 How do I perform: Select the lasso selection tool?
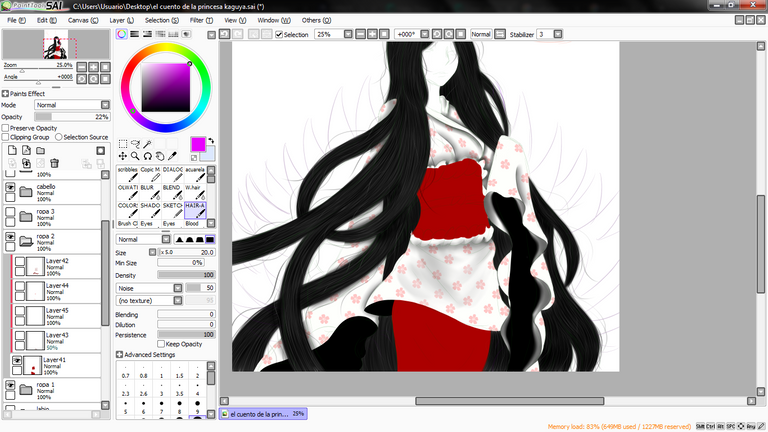[135, 144]
